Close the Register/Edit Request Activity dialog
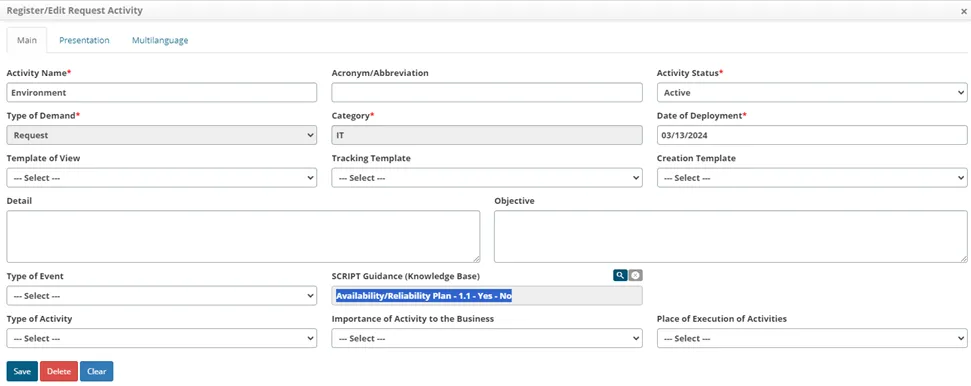This screenshot has width=971, height=386. click(x=964, y=11)
